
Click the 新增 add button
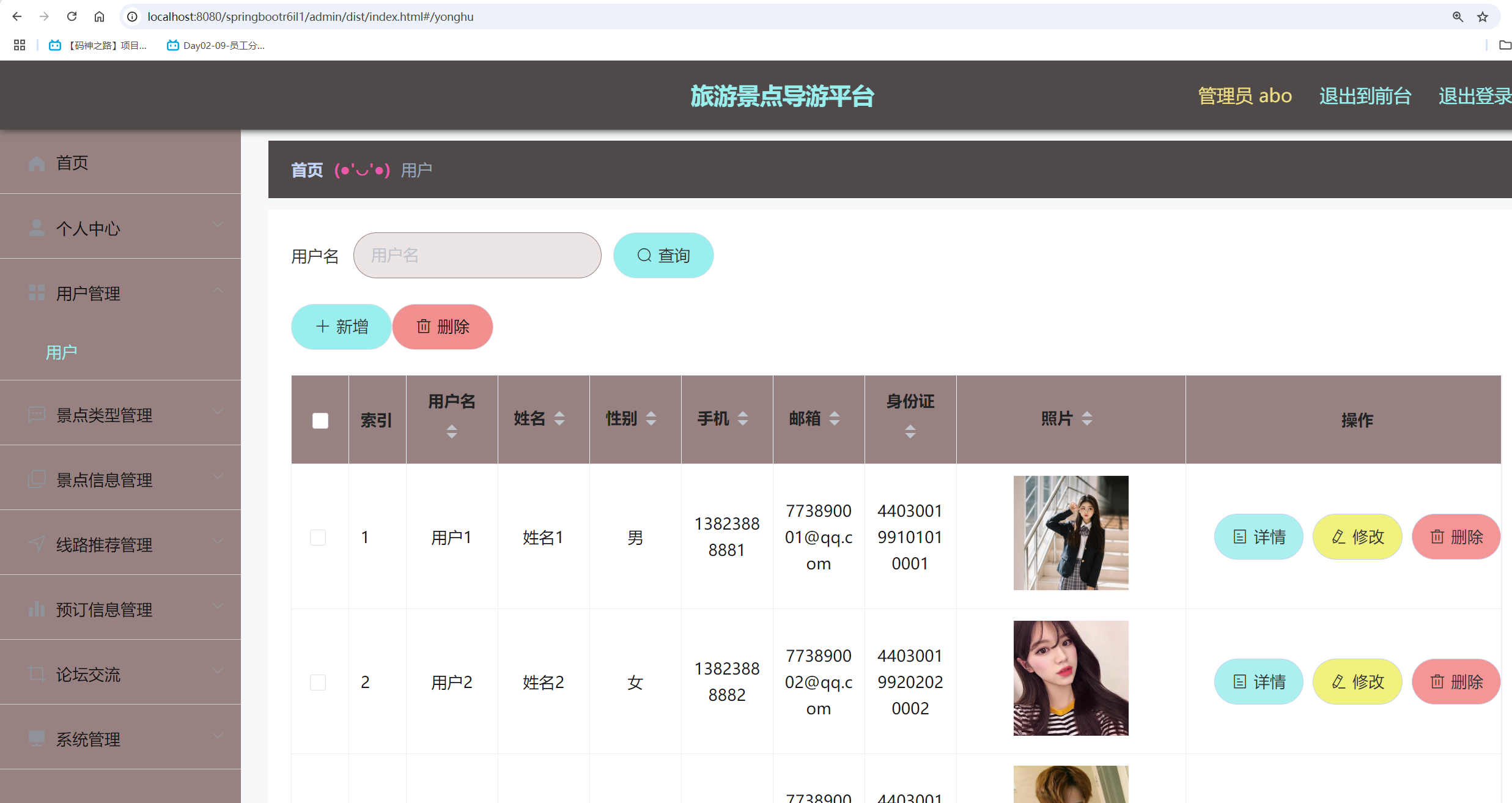[341, 327]
